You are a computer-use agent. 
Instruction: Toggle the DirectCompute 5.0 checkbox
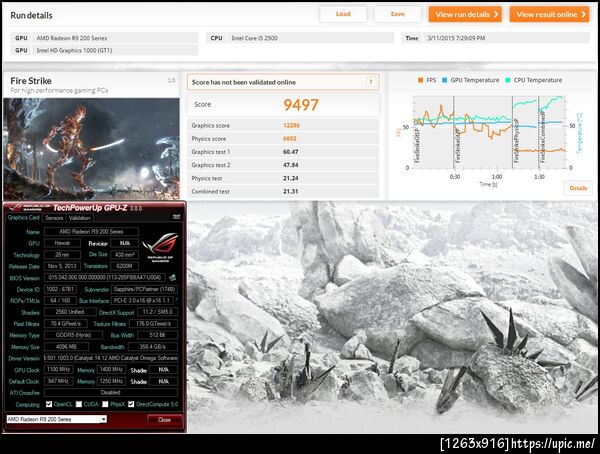[131, 404]
